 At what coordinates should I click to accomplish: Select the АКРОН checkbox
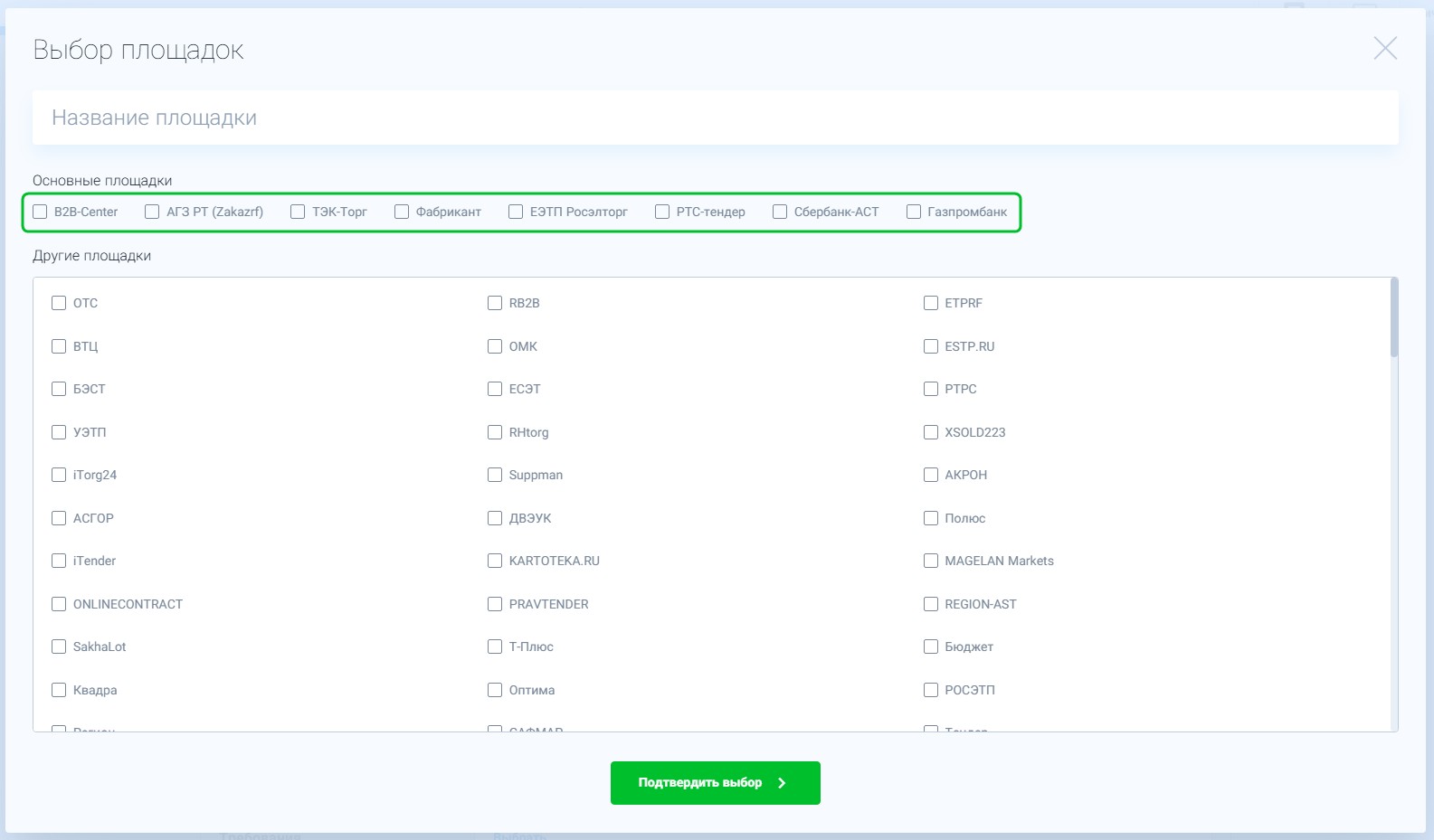coord(931,475)
